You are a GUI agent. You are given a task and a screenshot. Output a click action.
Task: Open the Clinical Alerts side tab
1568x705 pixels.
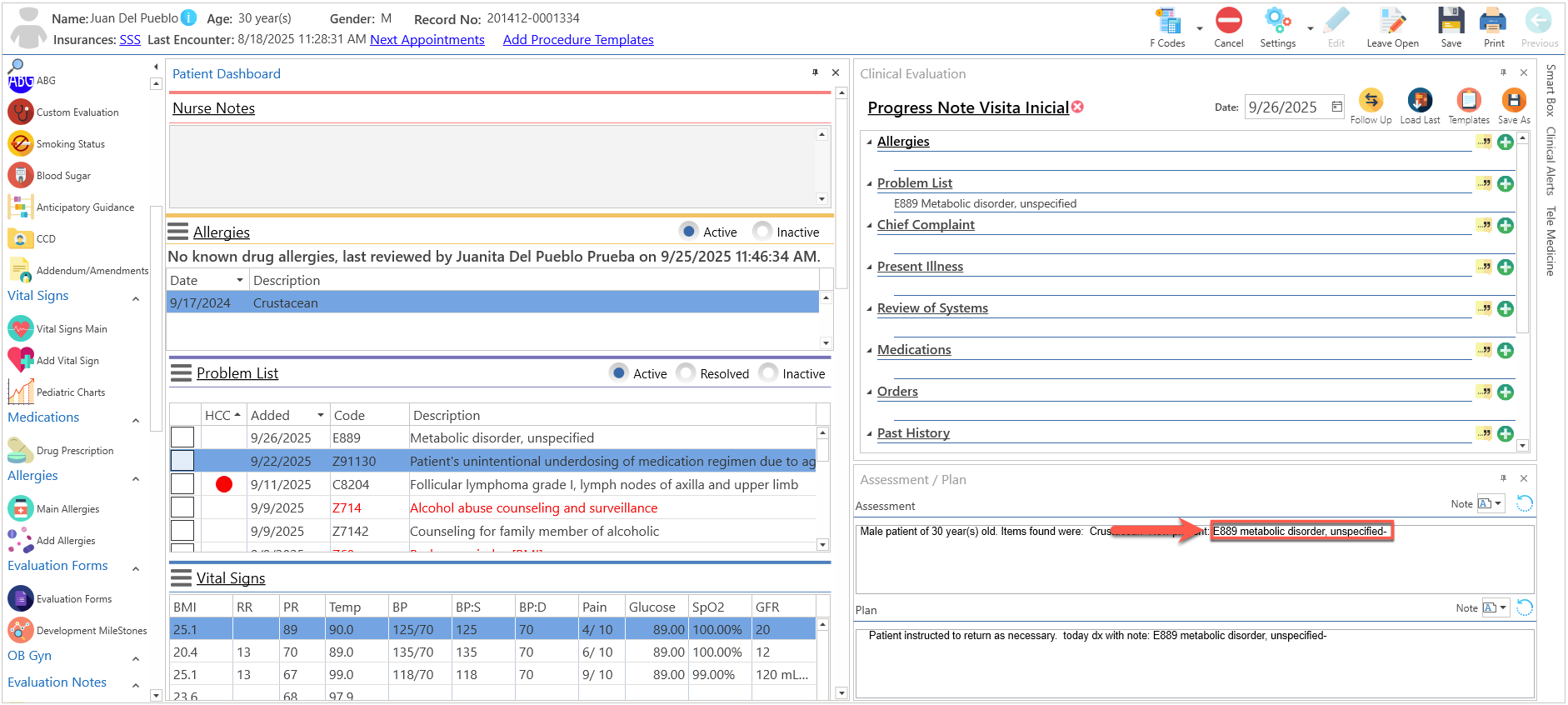coord(1551,161)
